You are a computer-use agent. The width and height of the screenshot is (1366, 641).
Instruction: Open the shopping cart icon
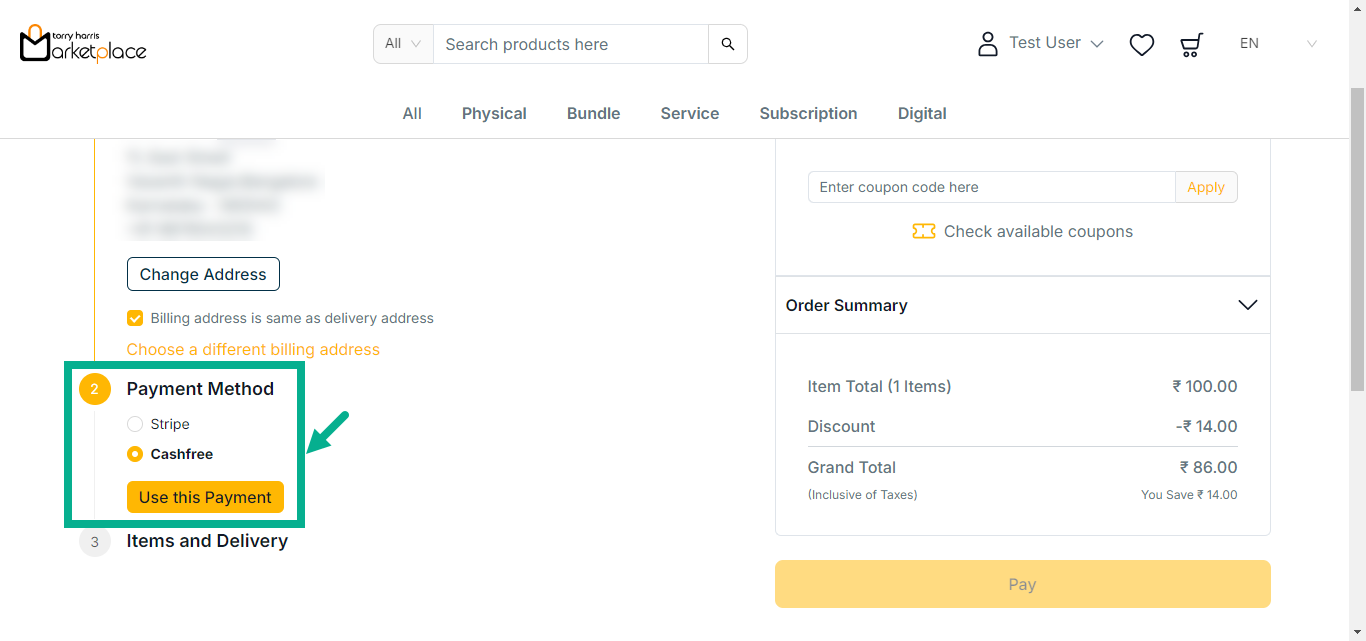click(x=1191, y=44)
